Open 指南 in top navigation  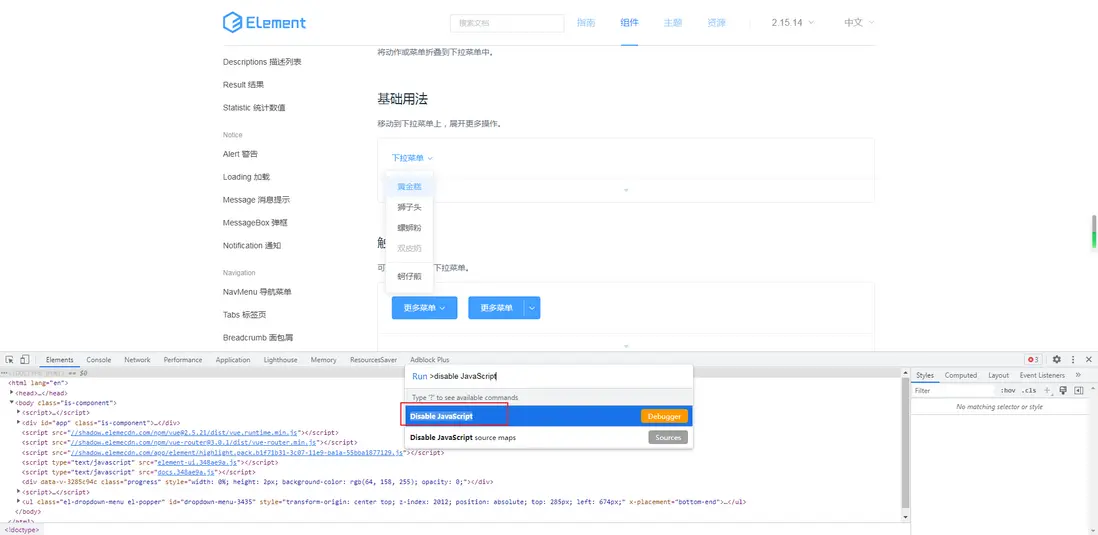(586, 22)
